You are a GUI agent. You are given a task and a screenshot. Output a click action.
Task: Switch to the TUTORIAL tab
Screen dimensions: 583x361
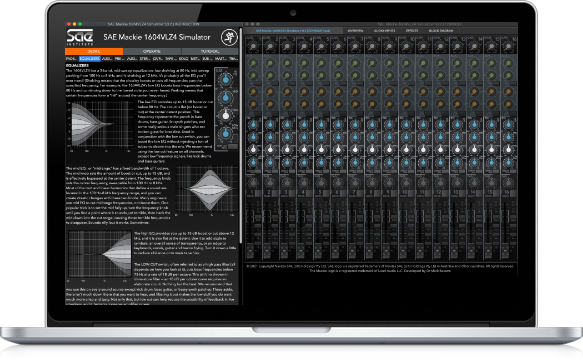(210, 51)
